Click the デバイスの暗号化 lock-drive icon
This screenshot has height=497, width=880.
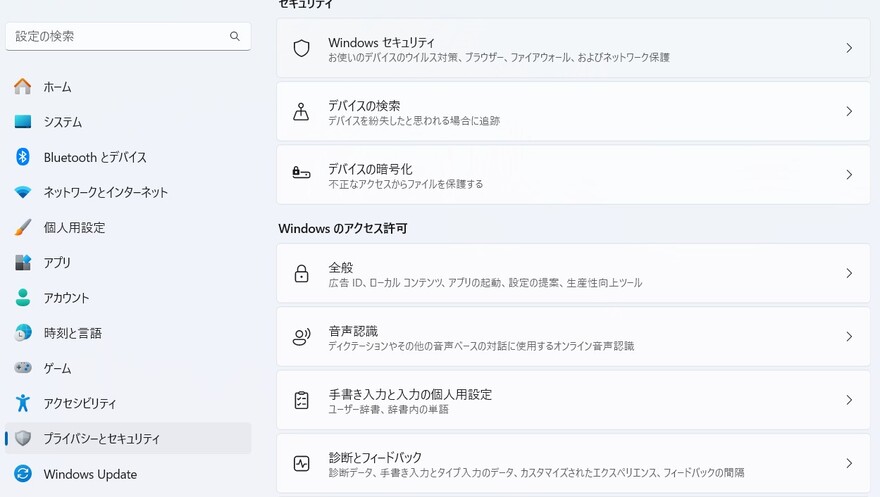coord(301,173)
